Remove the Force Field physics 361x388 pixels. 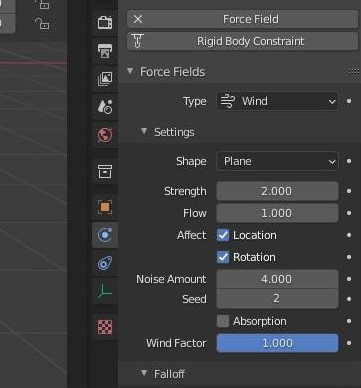[242, 19]
